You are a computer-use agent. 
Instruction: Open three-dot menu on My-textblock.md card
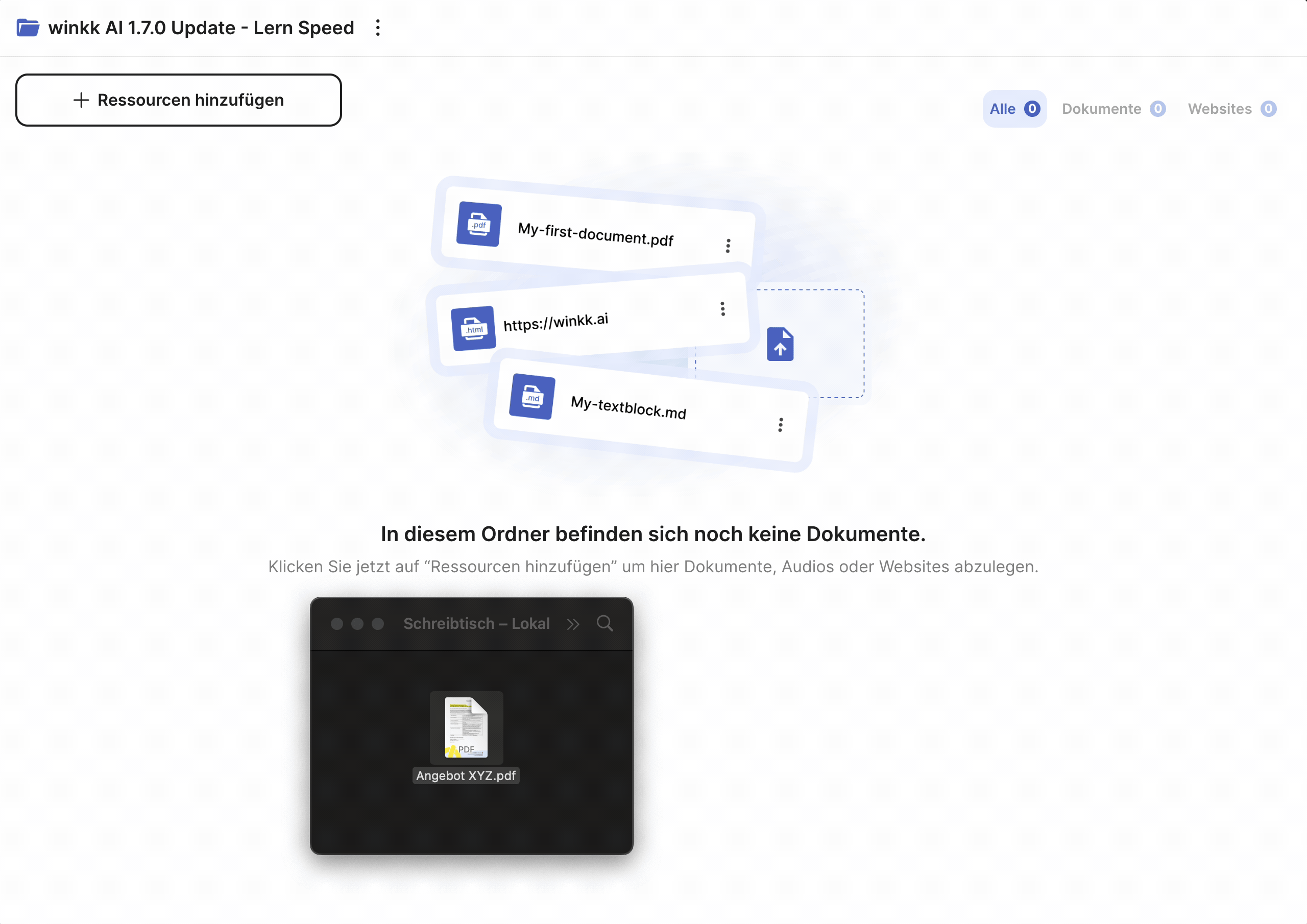click(781, 425)
